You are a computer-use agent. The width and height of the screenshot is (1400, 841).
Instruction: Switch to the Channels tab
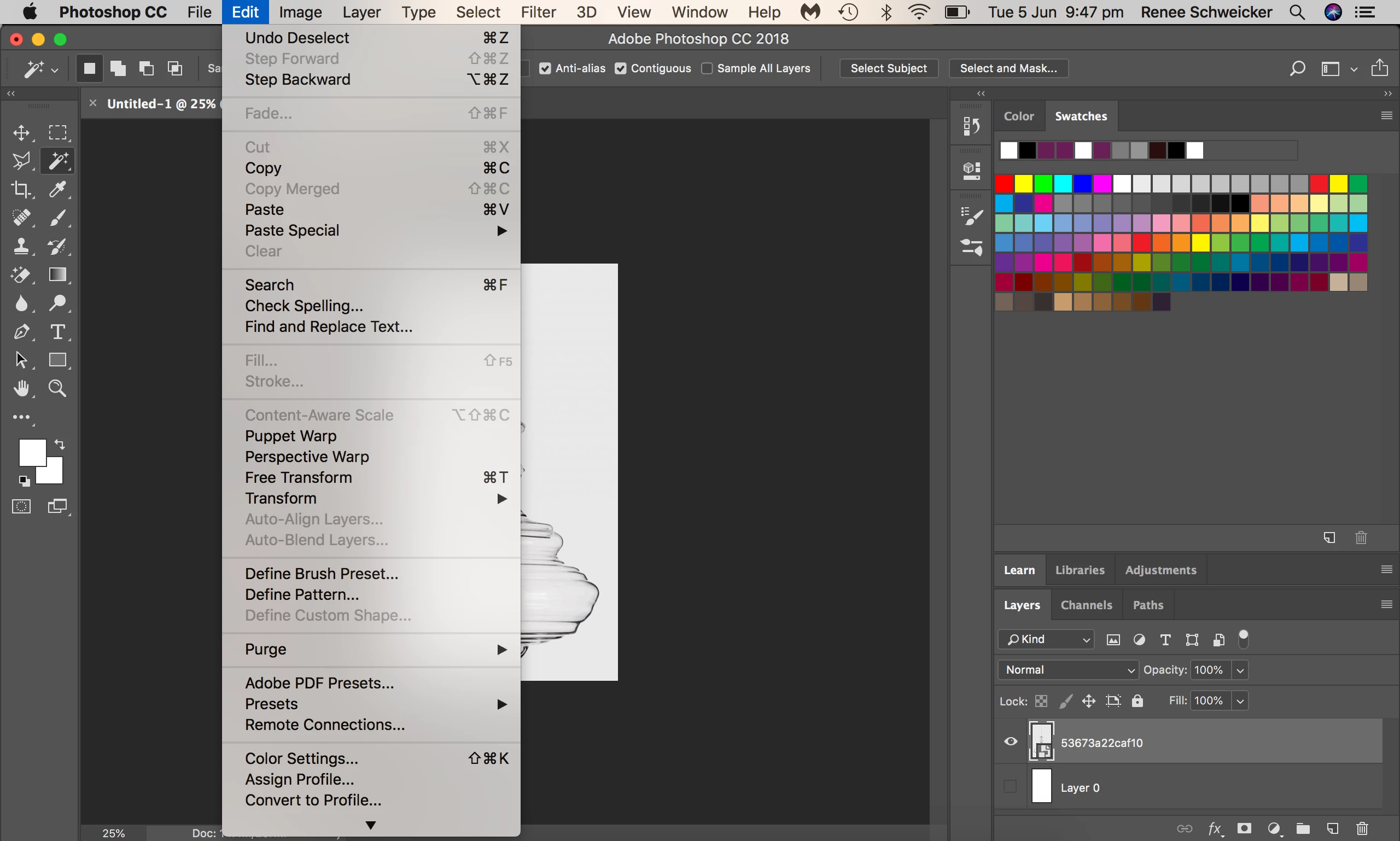1086,605
